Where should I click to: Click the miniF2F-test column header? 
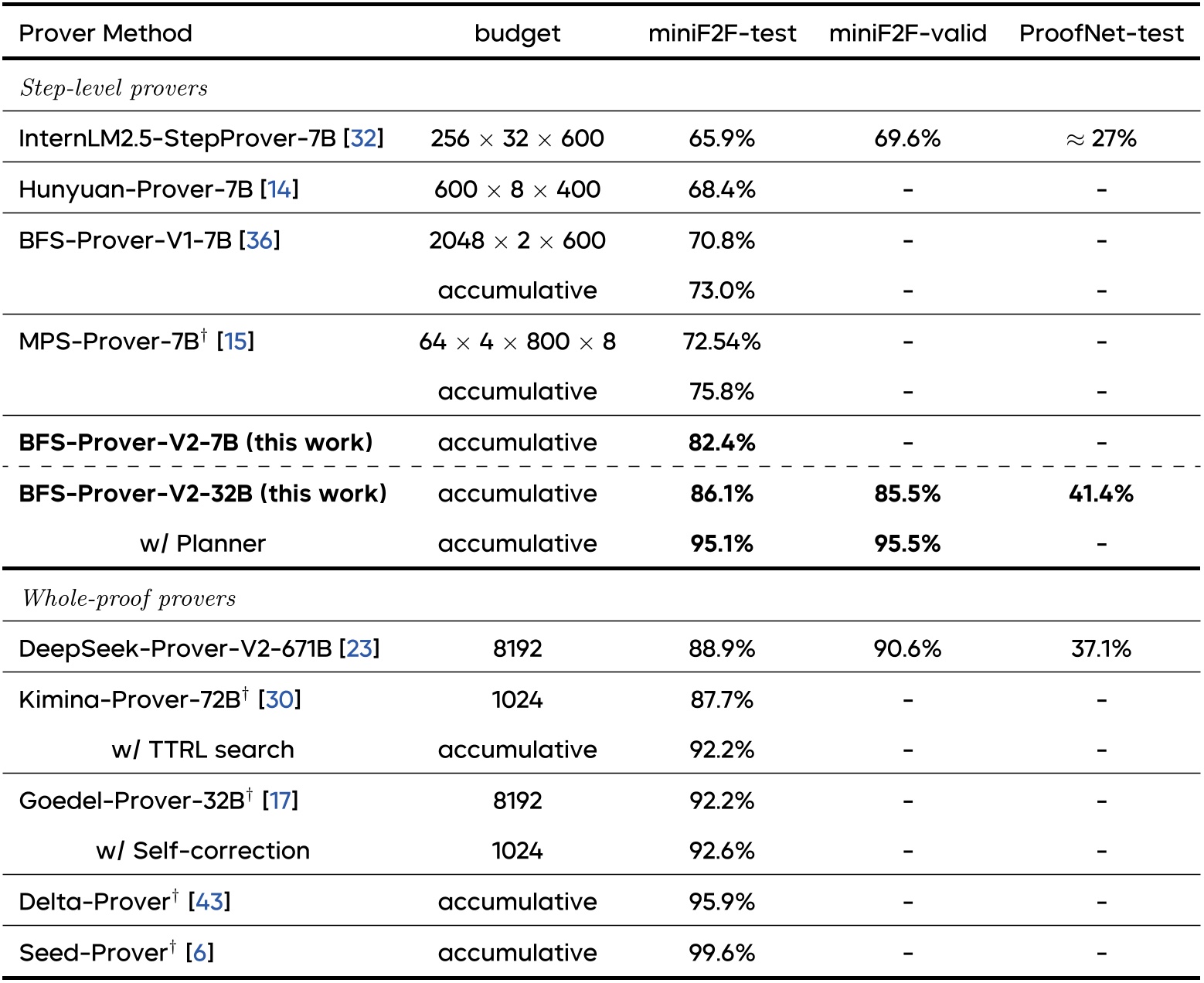[x=722, y=33]
